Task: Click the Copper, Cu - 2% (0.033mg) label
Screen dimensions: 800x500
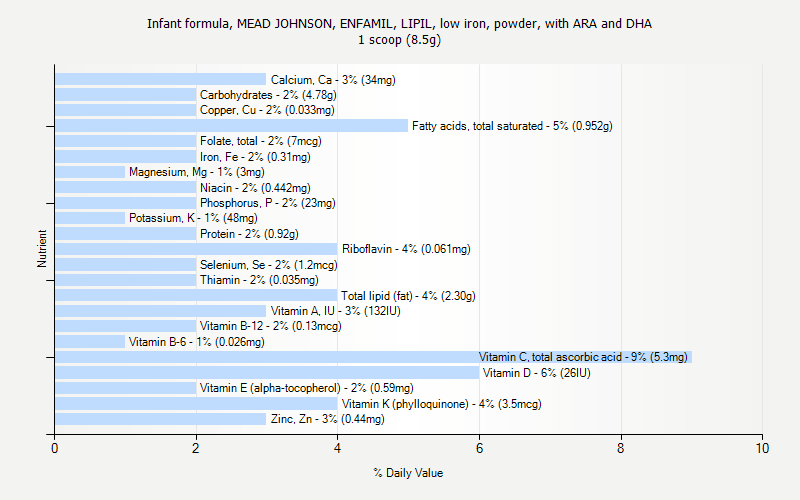Action: [x=267, y=110]
